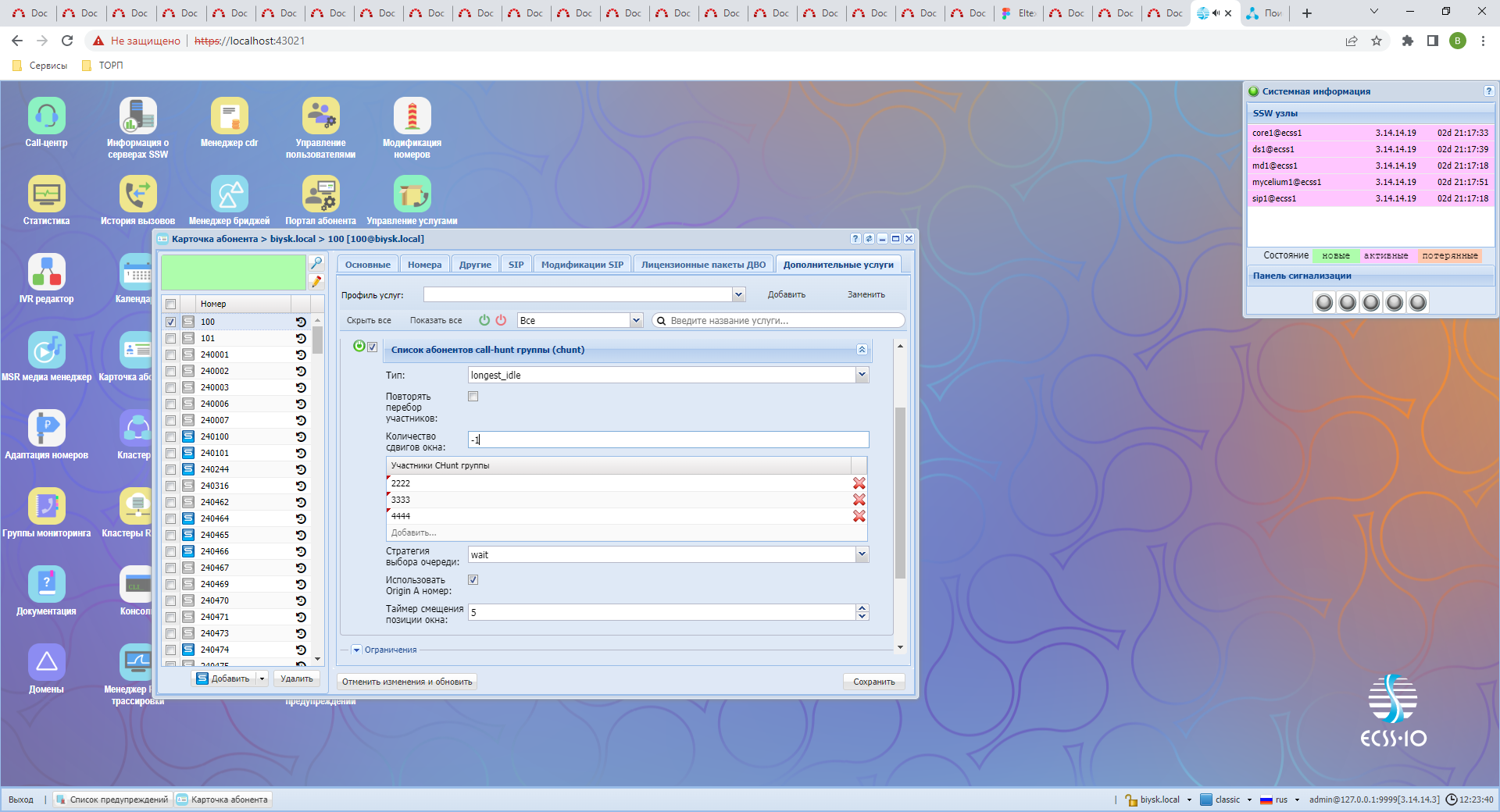Open classic theme selector in status bar
The height and width of the screenshot is (812, 1500).
click(x=1226, y=800)
